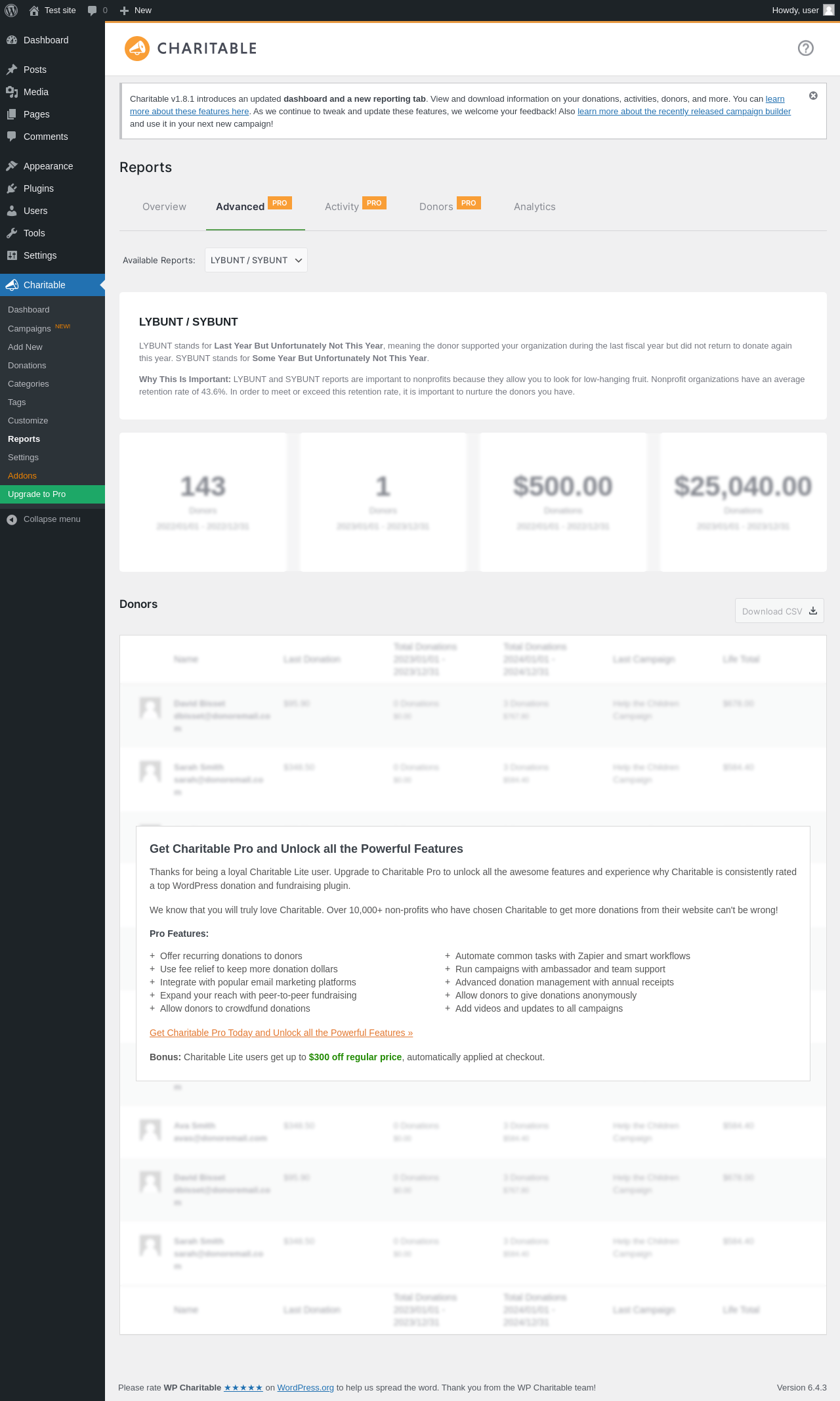Viewport: 840px width, 1401px height.
Task: Click Charitable megaphone icon in sidebar
Action: 12,285
